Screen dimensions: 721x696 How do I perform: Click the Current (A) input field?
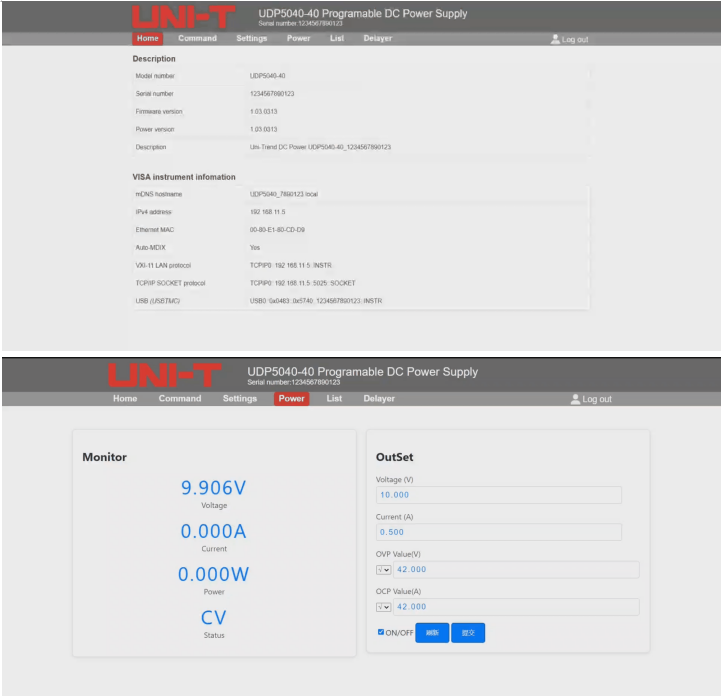498,532
